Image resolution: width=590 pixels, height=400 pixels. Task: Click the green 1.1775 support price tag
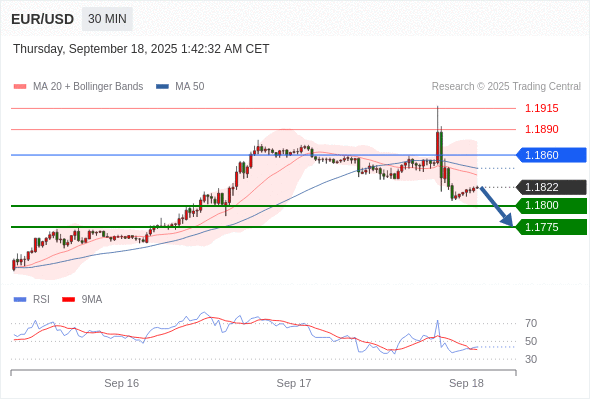click(x=552, y=227)
